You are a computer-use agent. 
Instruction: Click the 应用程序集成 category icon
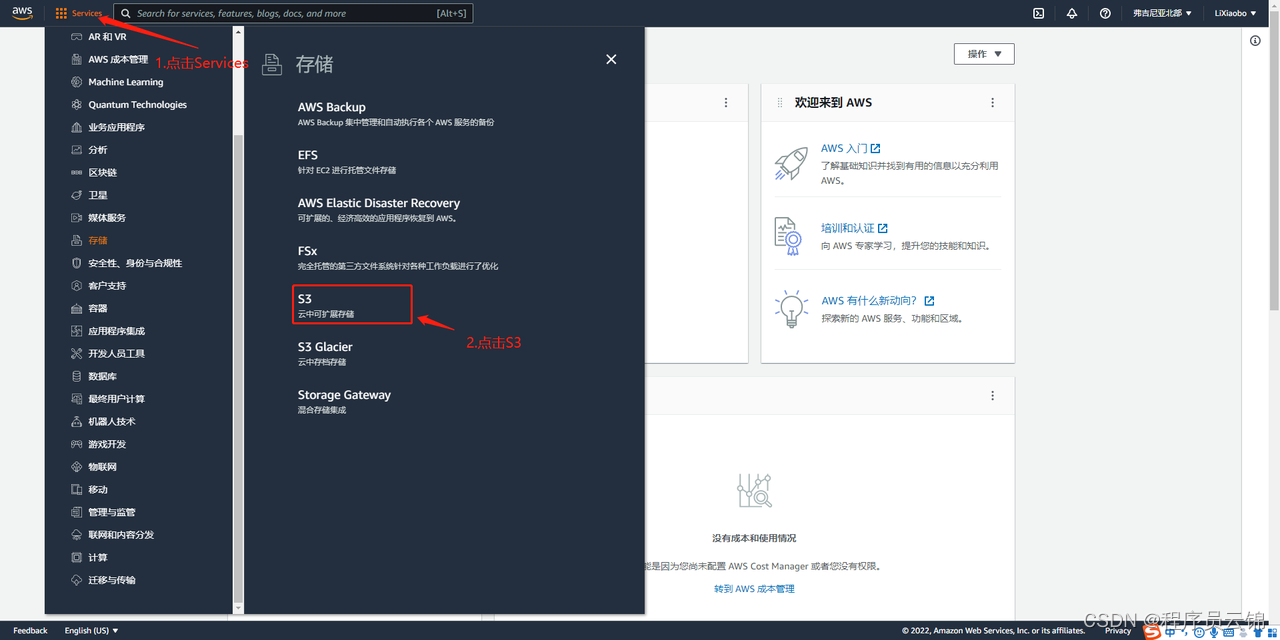77,331
